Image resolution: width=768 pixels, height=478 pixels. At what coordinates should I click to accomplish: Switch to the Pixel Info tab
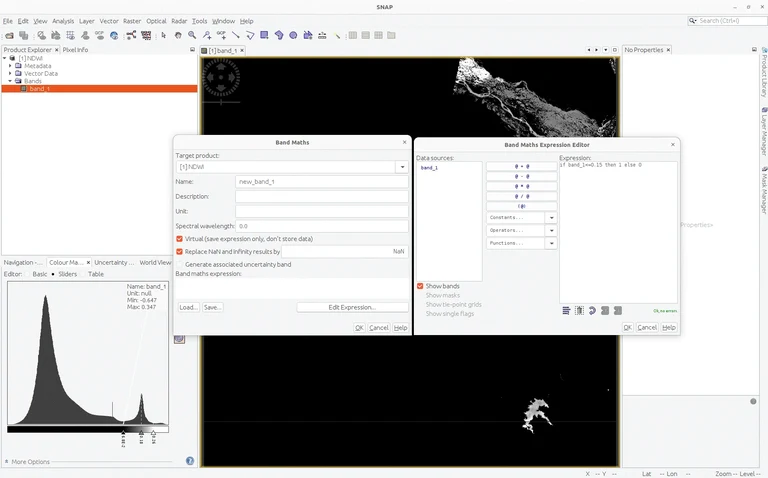click(x=75, y=49)
